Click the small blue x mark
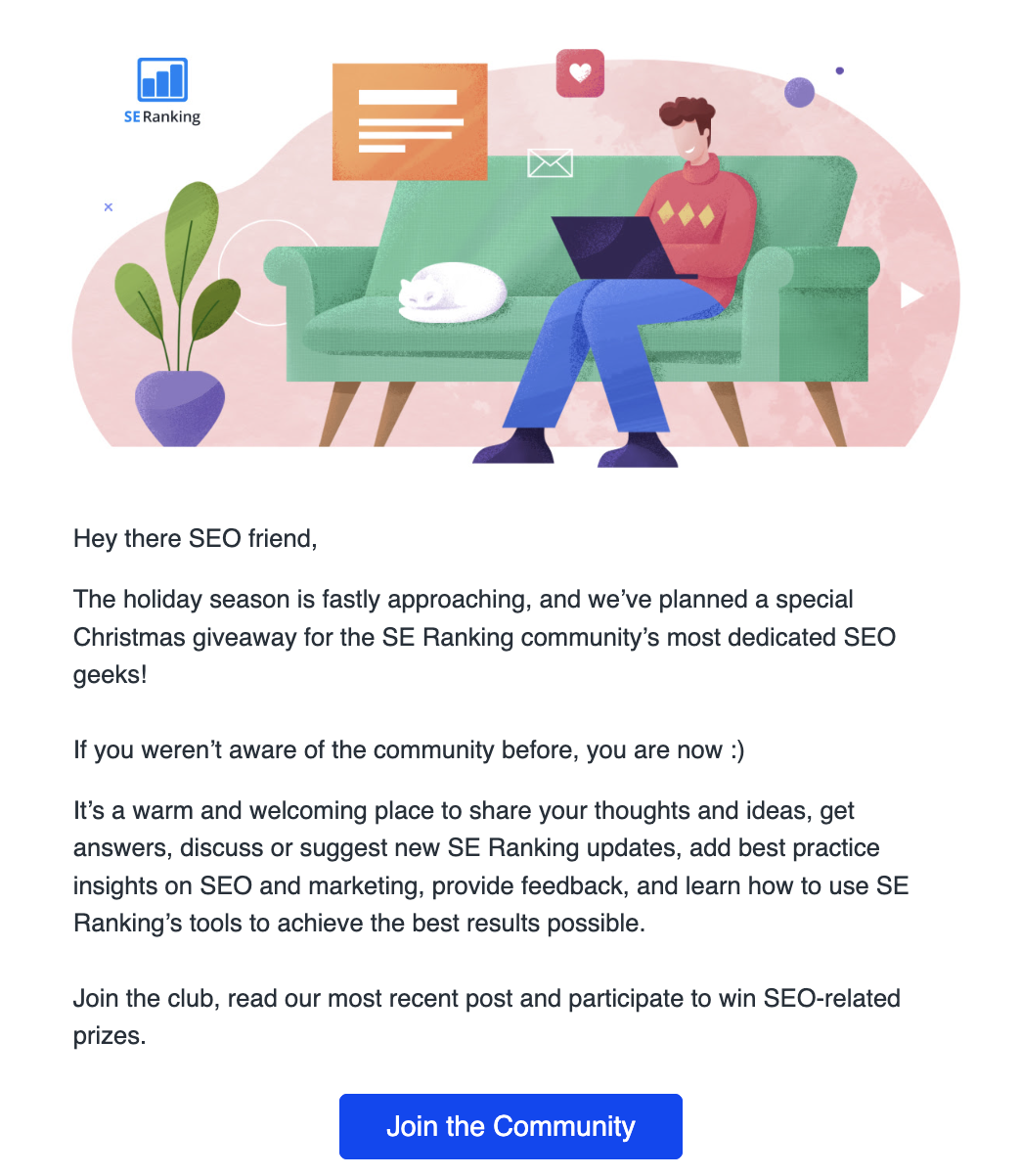1021x1176 pixels. (x=109, y=206)
